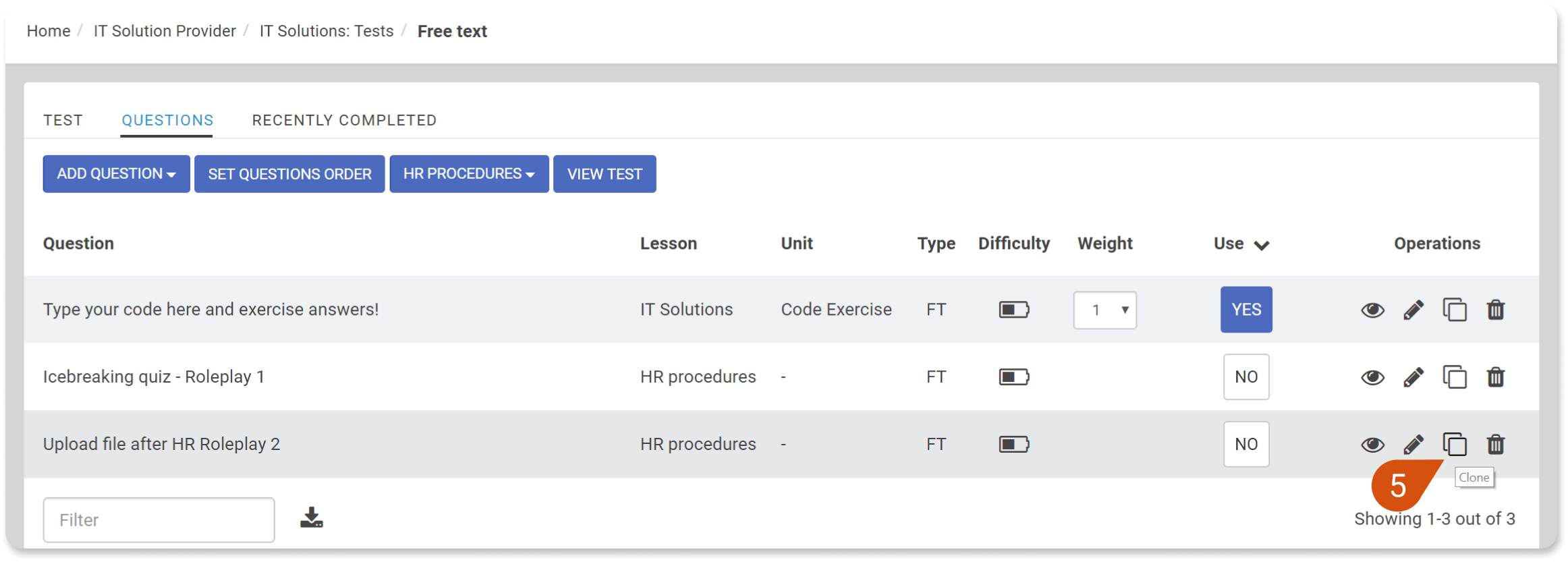Clone the Upload file after HR Roleplay 2 question
Image resolution: width=1568 pixels, height=562 pixels.
point(1455,445)
